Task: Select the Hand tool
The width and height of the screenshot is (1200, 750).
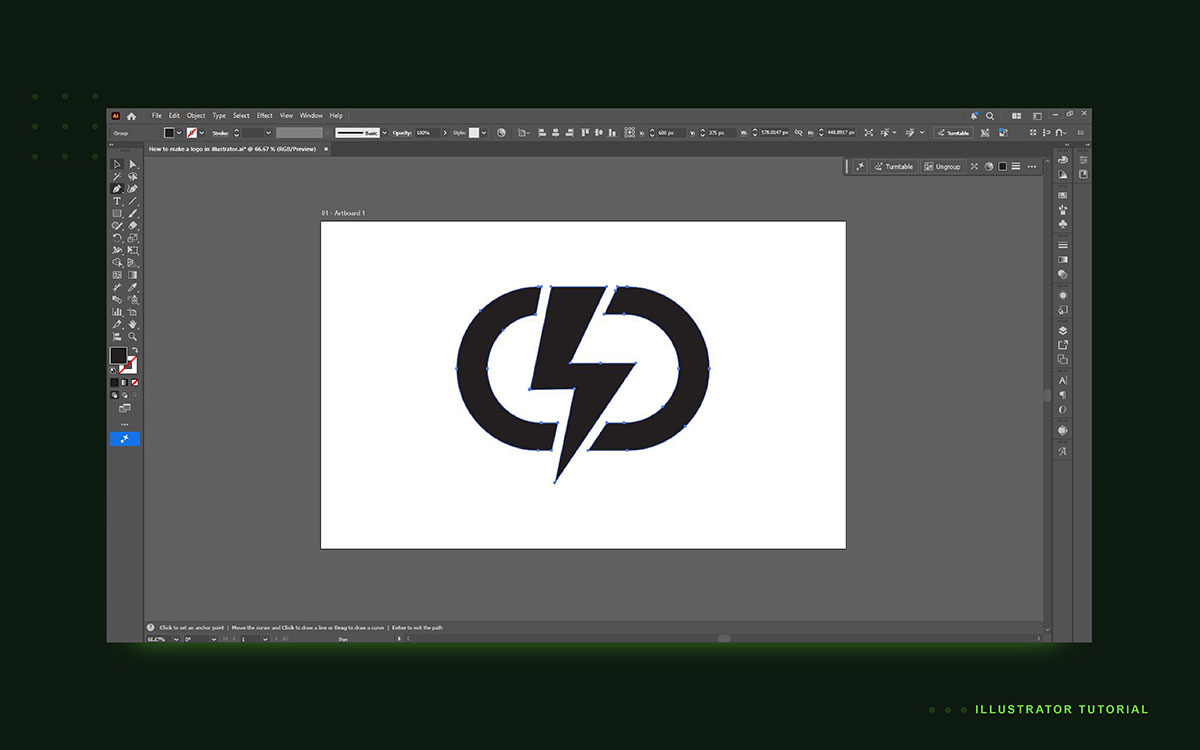Action: [x=132, y=324]
